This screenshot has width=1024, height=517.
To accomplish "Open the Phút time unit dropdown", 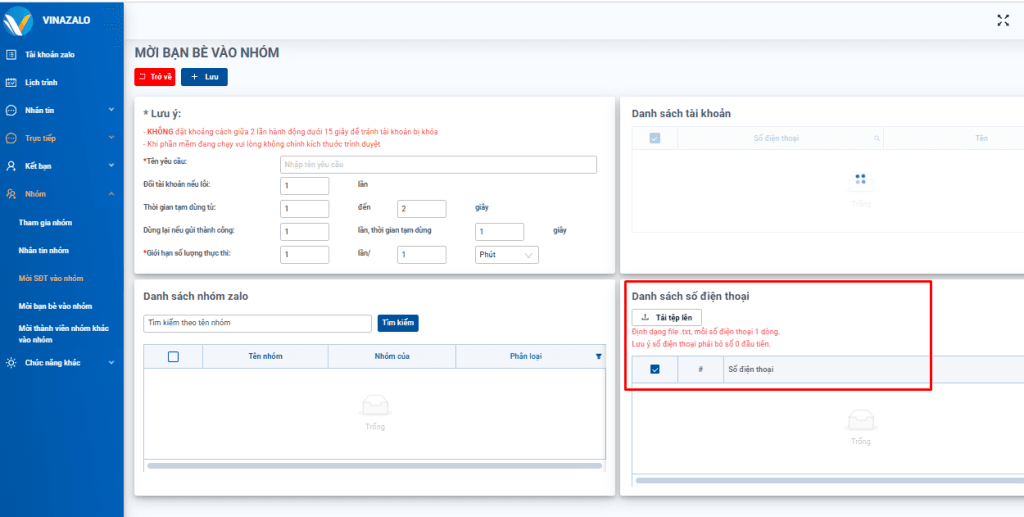I will [507, 255].
